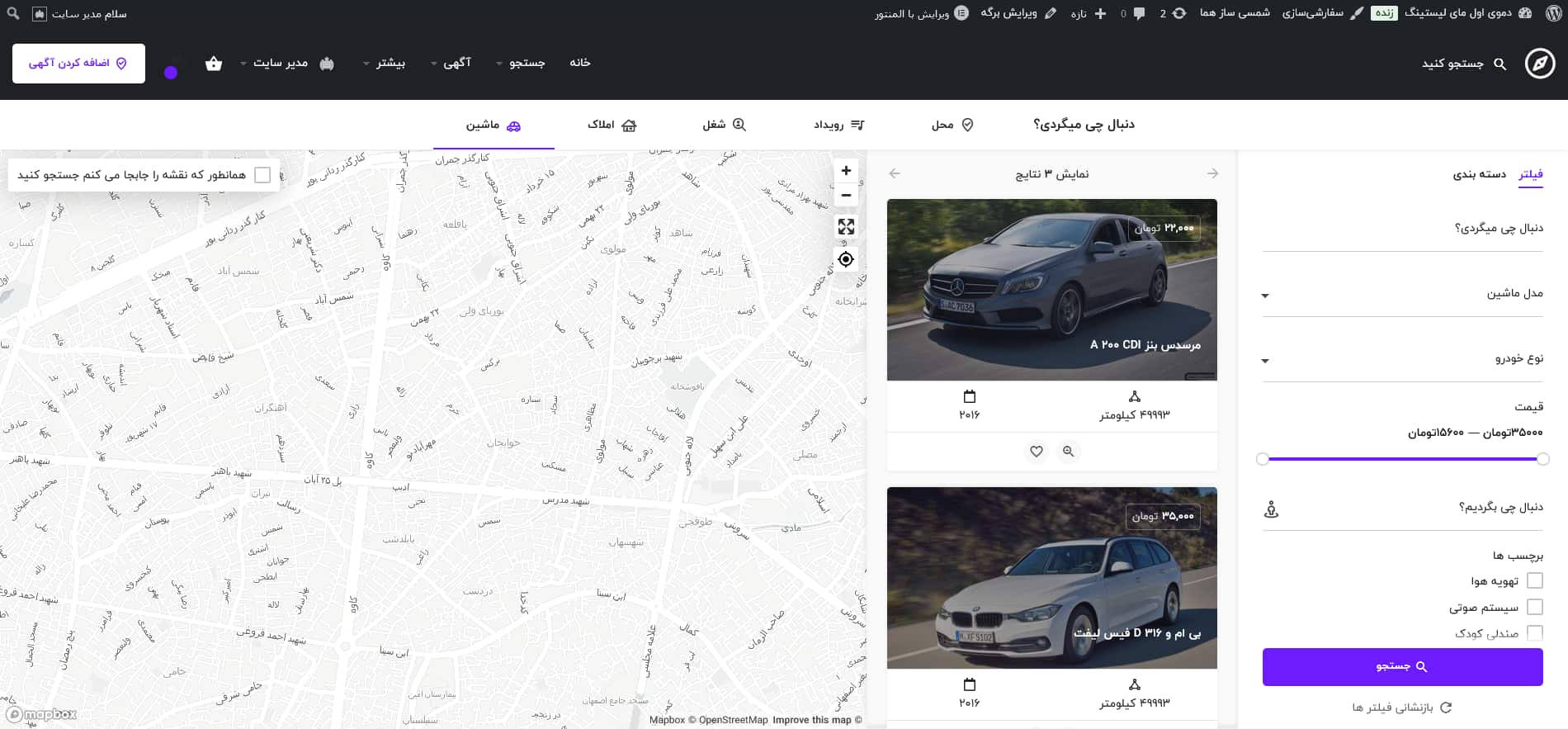Open the OpenStreetMap attribution link
This screenshot has width=1568, height=729.
click(x=728, y=720)
